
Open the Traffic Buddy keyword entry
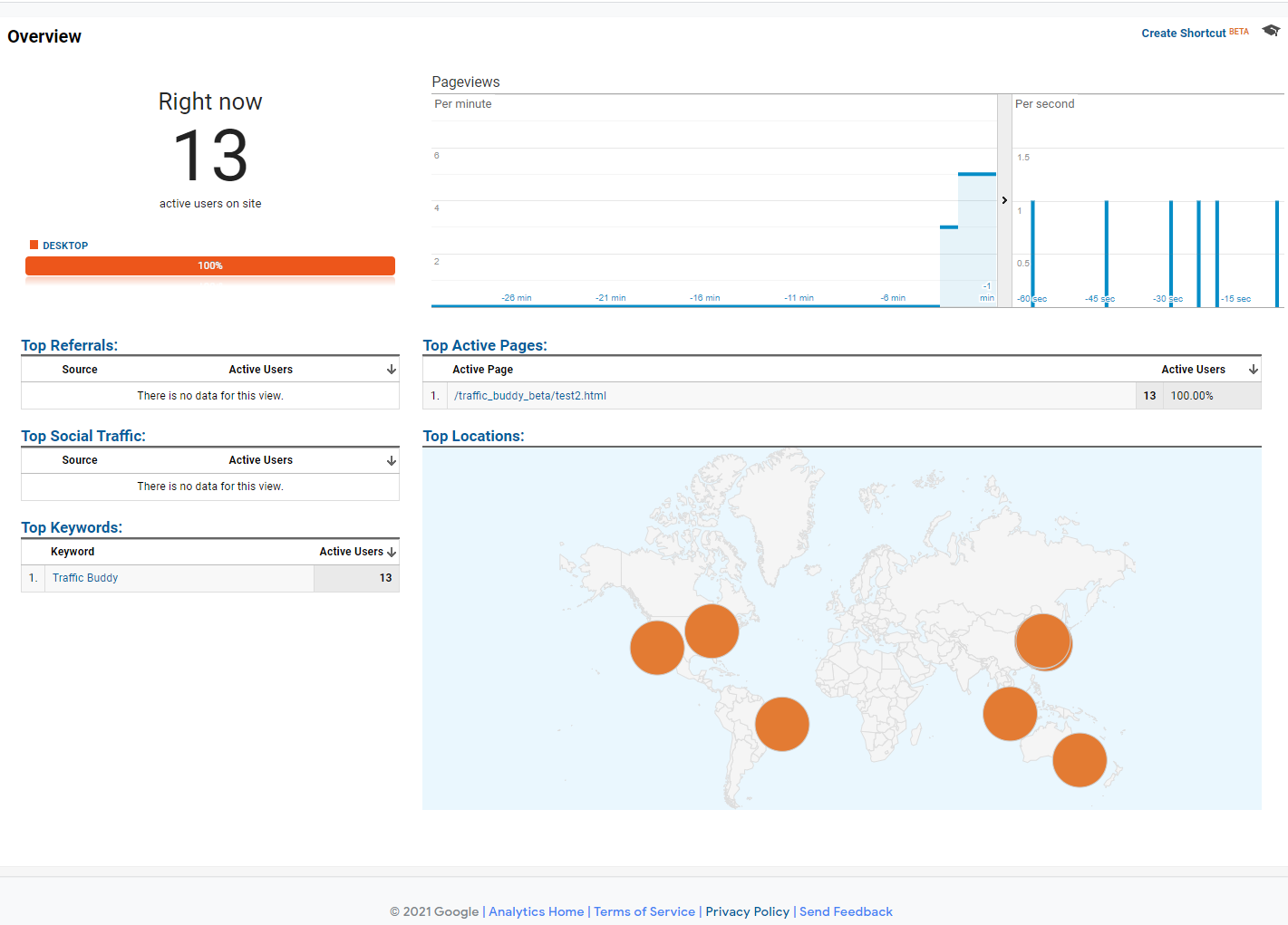pos(85,577)
